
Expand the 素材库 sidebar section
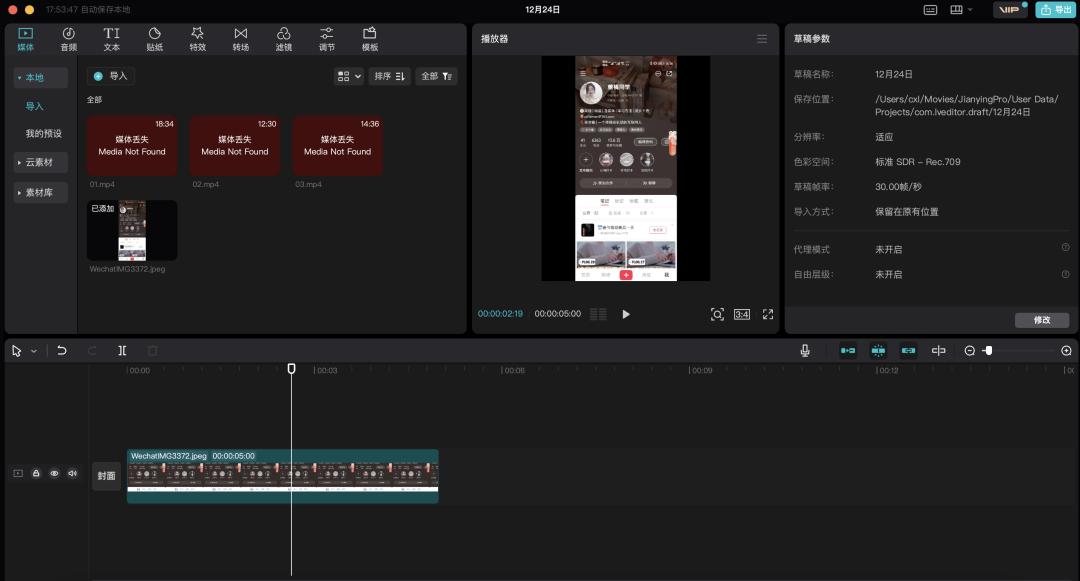(40, 194)
